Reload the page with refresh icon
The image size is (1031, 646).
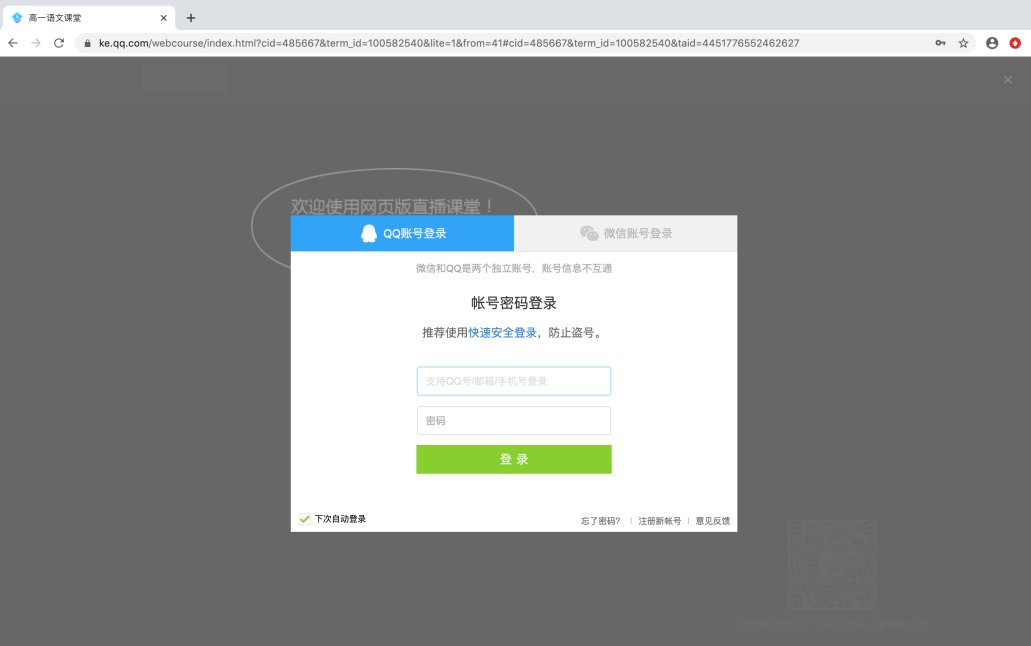coord(59,43)
